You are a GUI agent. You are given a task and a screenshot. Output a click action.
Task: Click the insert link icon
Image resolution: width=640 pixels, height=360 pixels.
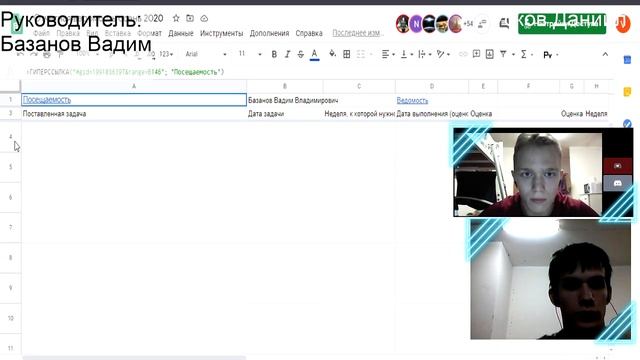point(462,54)
